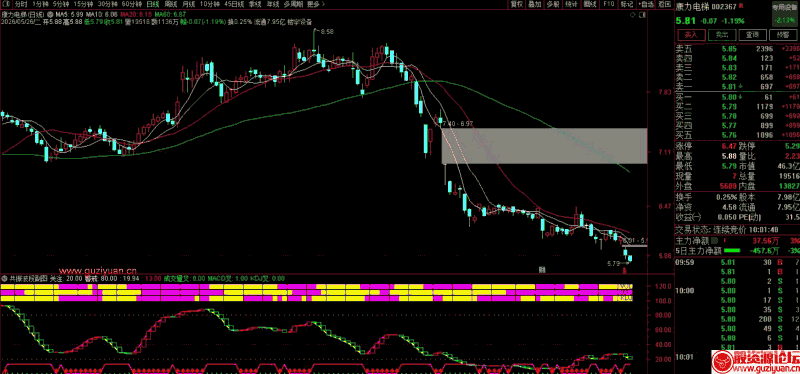This screenshot has height=374, width=800.
Task: Click the green 5日主力净额 bar
Action: pos(732,251)
